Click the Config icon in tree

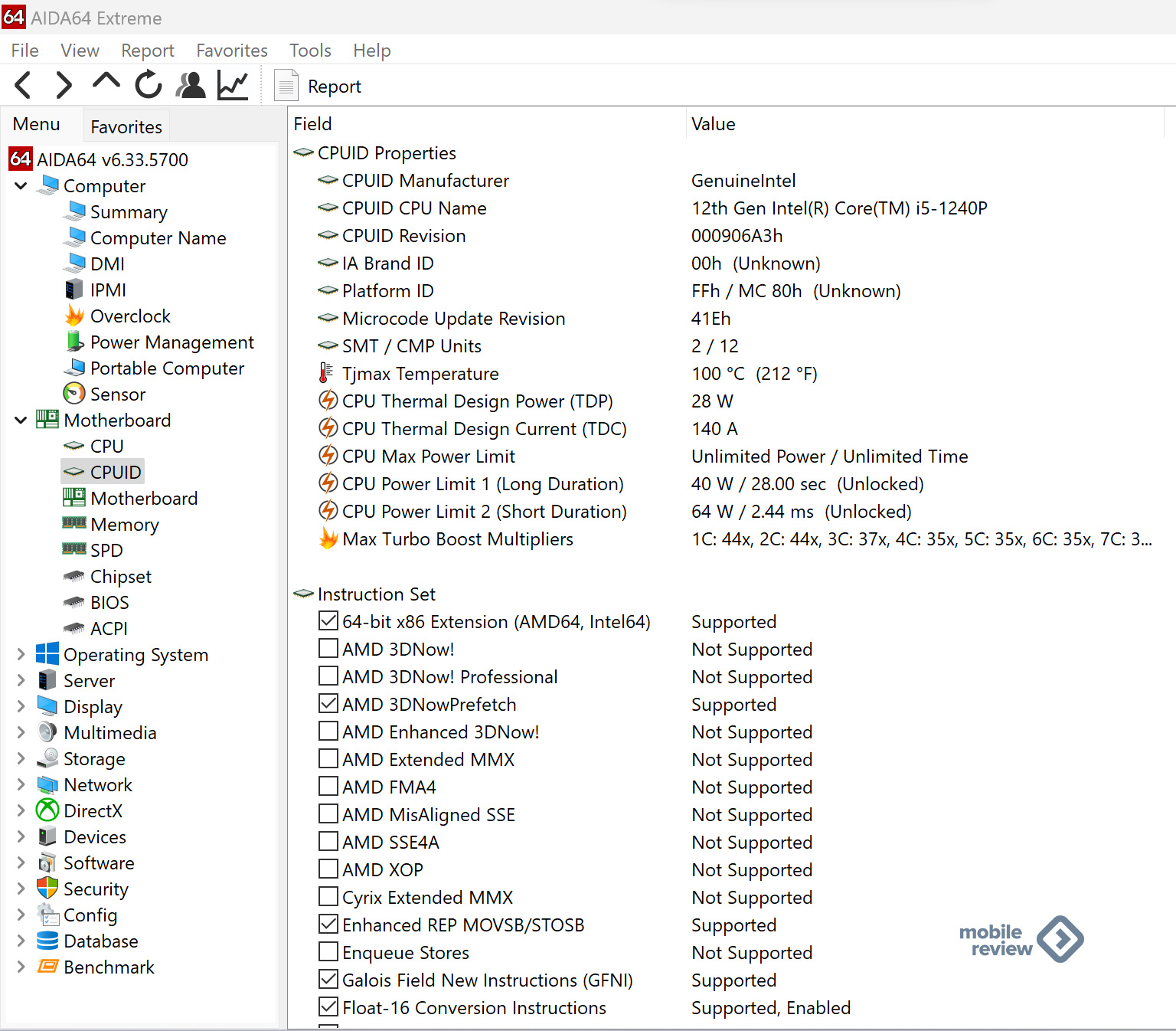point(47,915)
